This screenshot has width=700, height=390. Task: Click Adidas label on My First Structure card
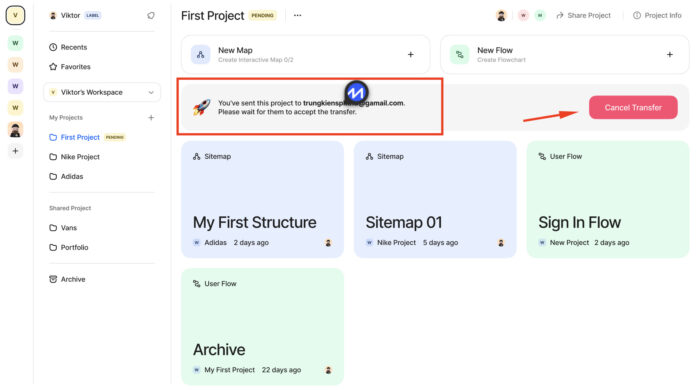(215, 243)
